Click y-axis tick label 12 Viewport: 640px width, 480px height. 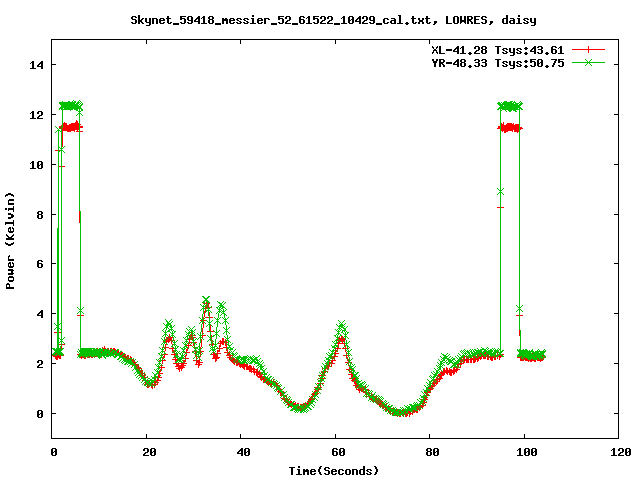coord(36,115)
